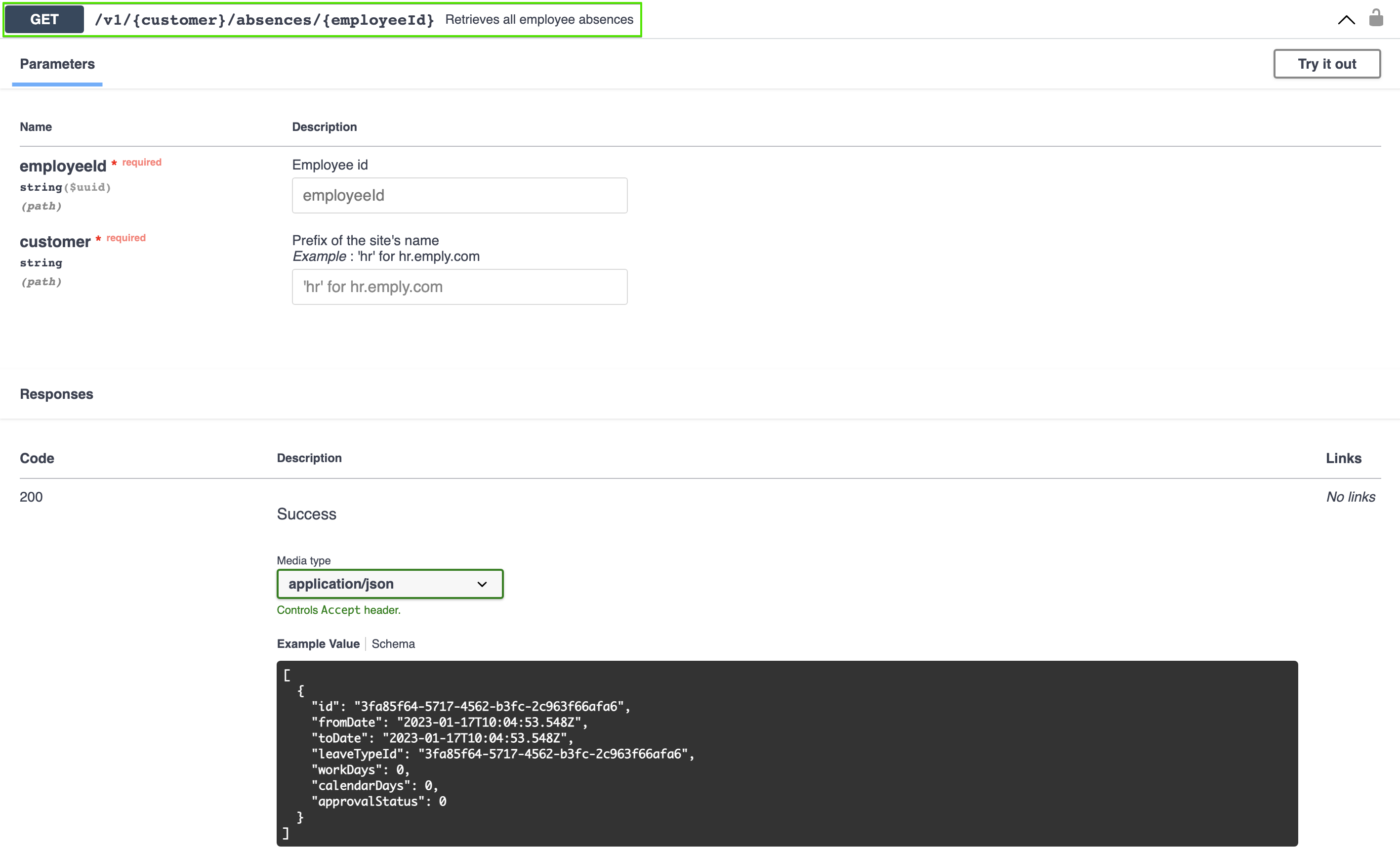This screenshot has height=853, width=1400.
Task: Switch to the Schema view
Action: pos(393,644)
